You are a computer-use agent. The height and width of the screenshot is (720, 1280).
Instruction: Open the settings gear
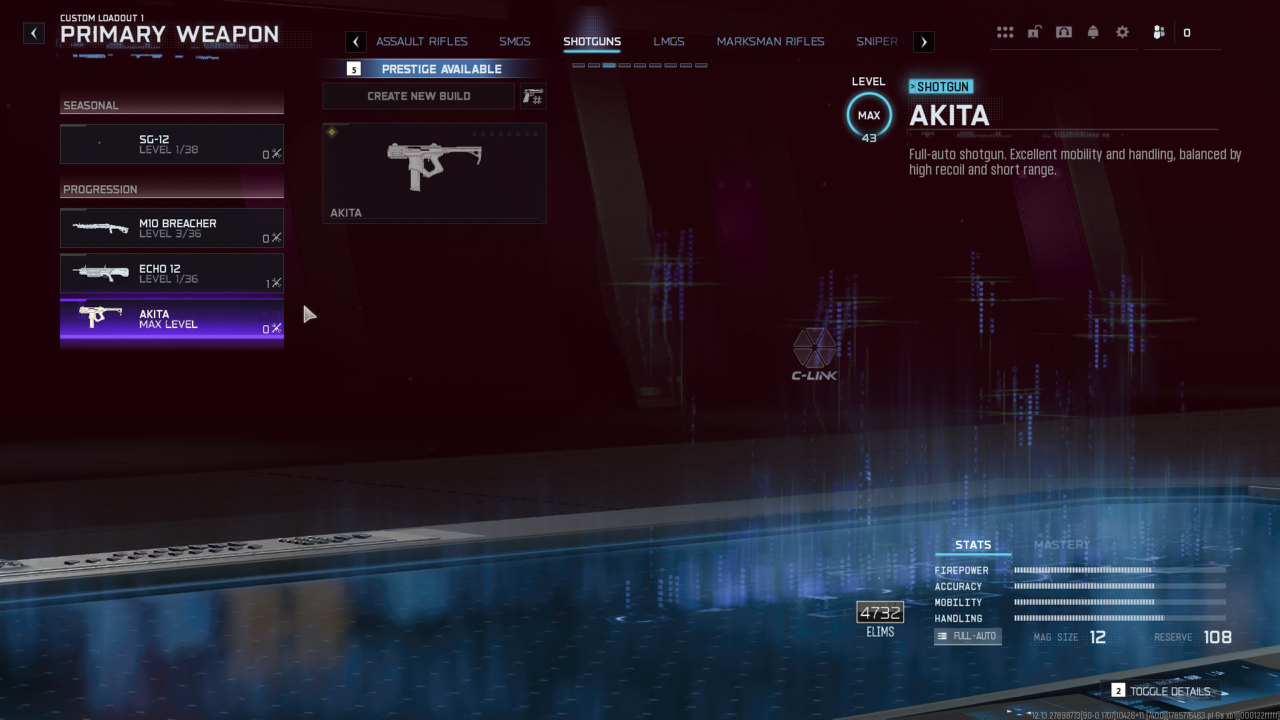1122,32
